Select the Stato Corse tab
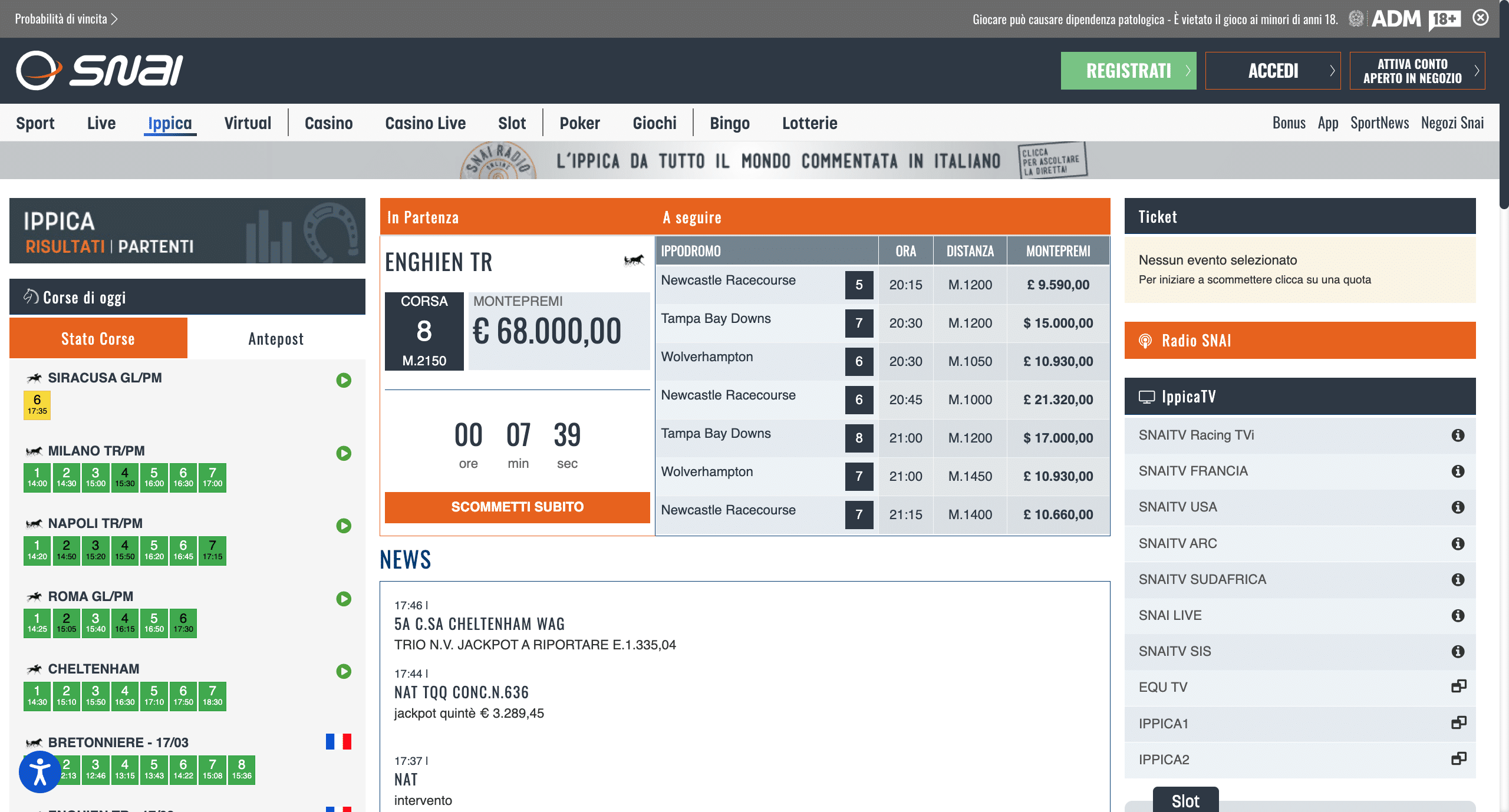The height and width of the screenshot is (812, 1509). (98, 339)
